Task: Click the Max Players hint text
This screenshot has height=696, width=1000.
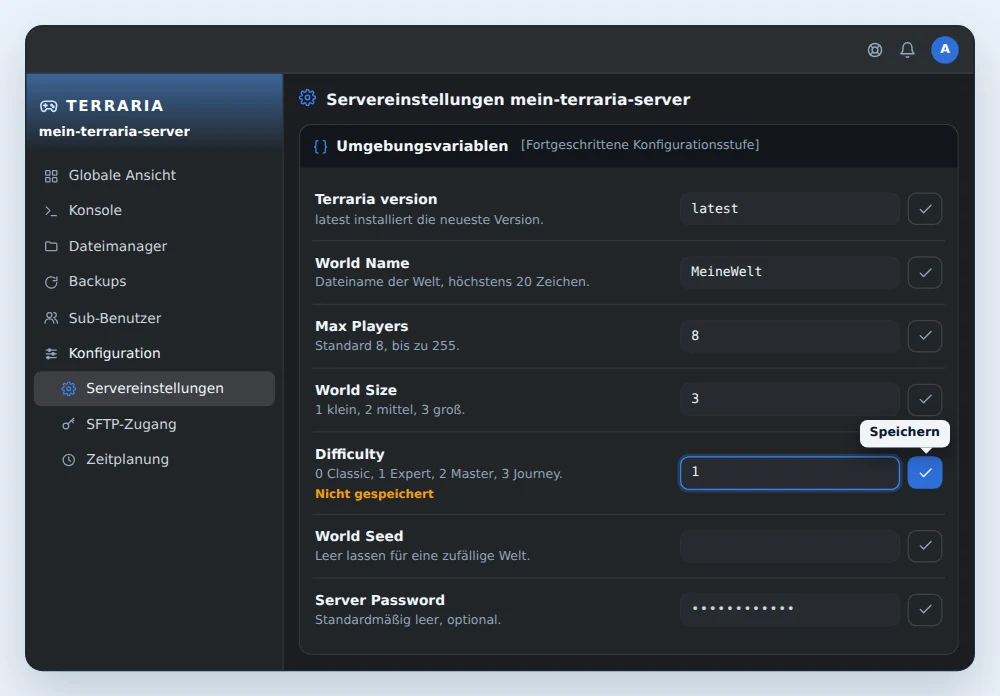Action: point(387,346)
